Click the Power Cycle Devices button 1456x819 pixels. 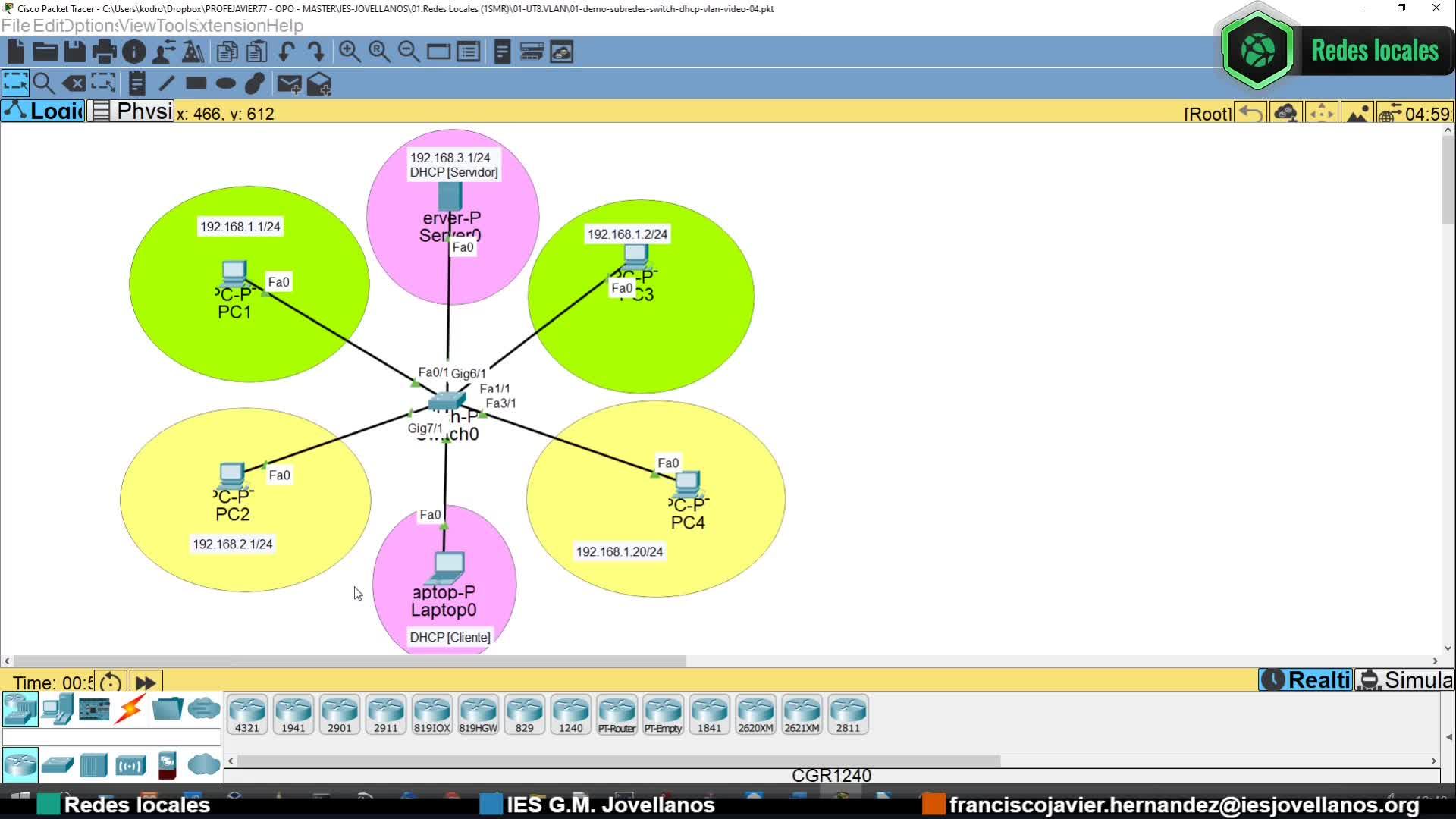coord(111,682)
